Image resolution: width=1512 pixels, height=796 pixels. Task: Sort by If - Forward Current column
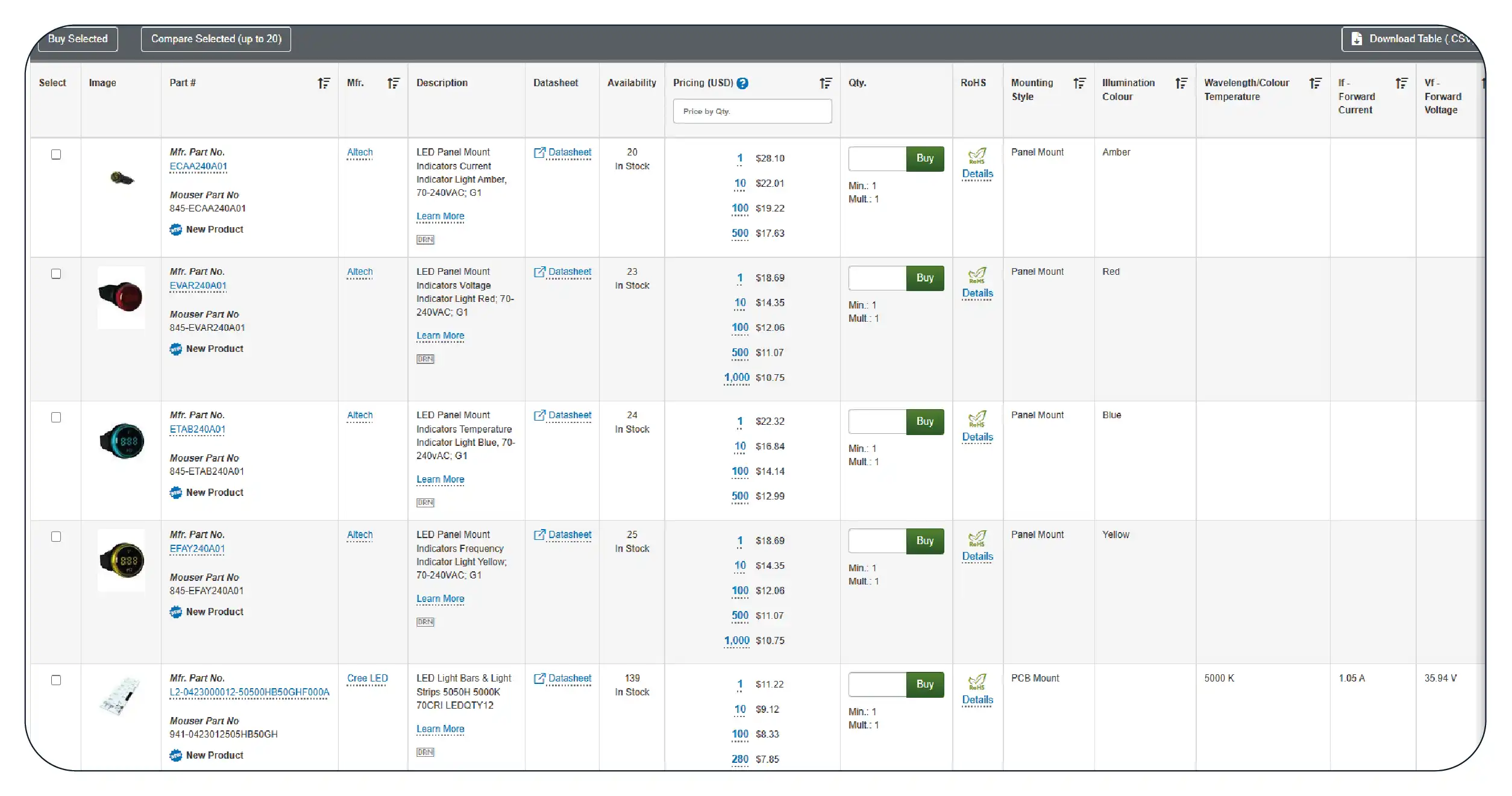pos(1401,83)
